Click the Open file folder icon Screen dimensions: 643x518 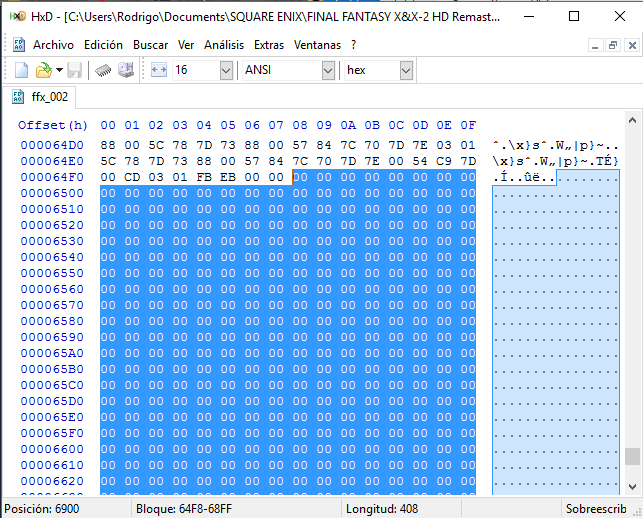click(x=43, y=70)
